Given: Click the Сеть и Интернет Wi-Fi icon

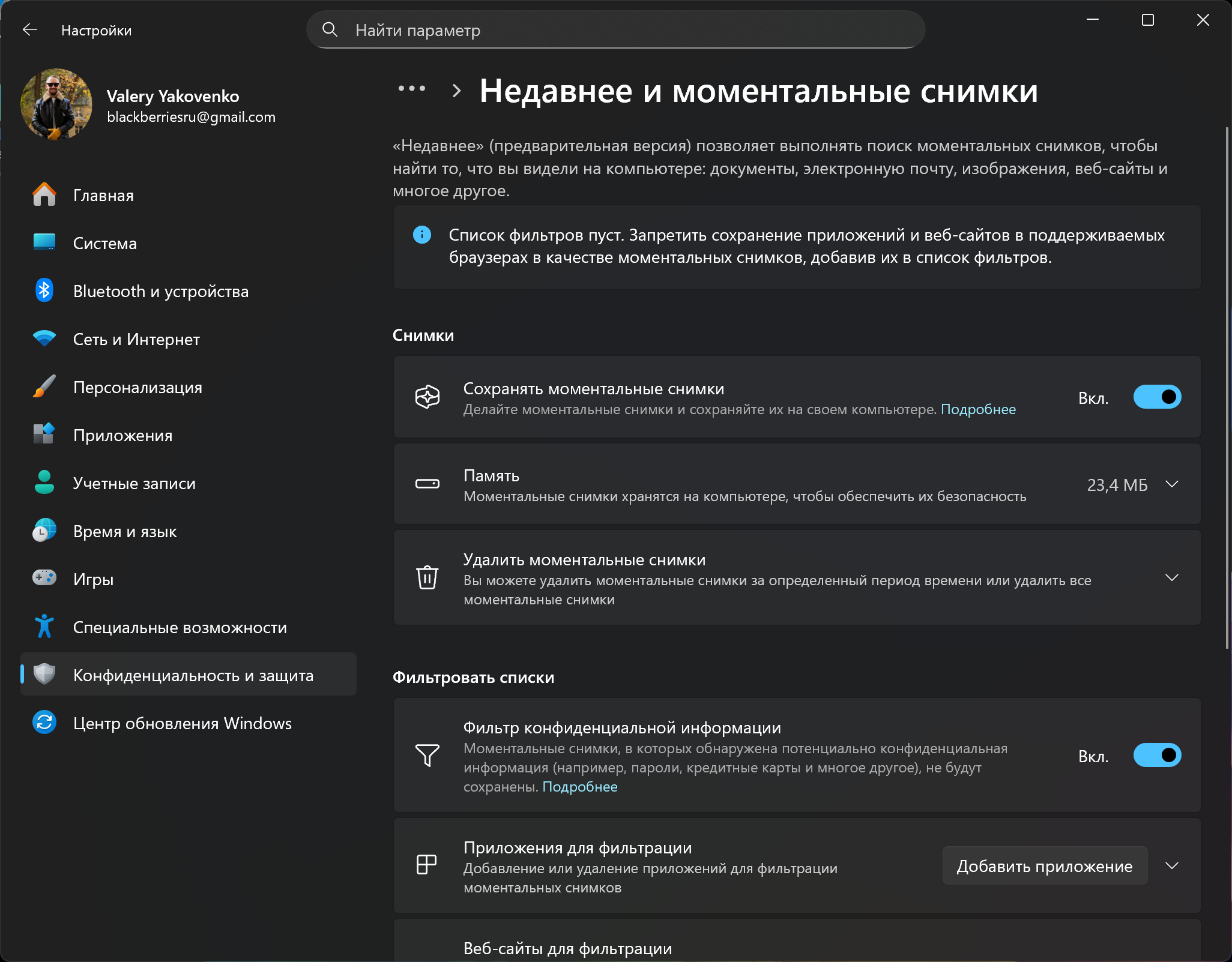Looking at the screenshot, I should pos(44,339).
